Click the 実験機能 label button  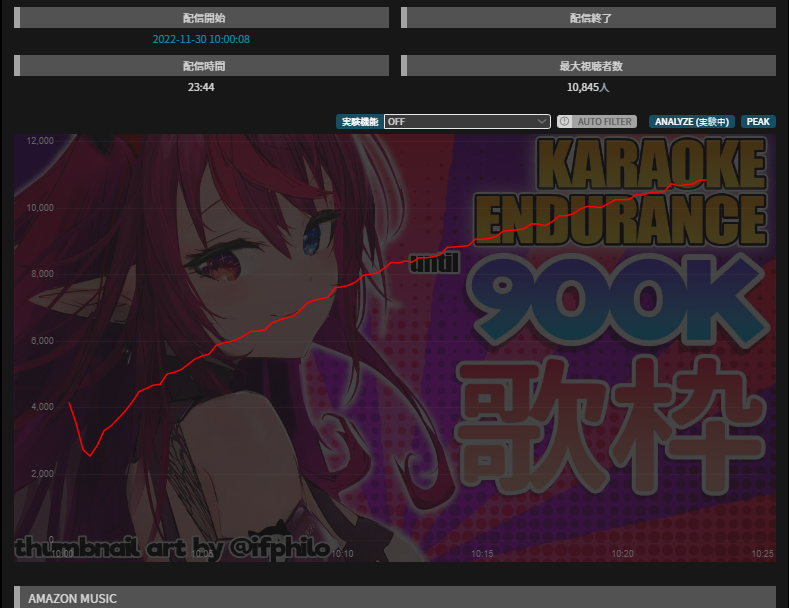click(360, 121)
